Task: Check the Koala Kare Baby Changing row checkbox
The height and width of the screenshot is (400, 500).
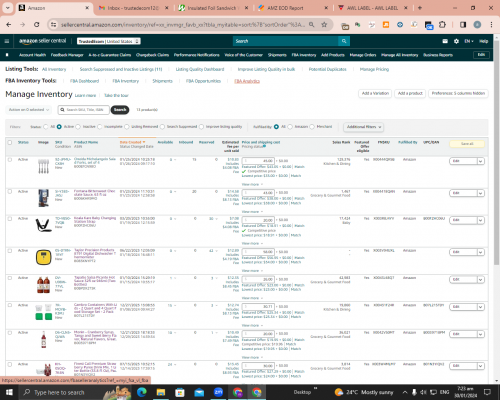Action: (x=10, y=219)
